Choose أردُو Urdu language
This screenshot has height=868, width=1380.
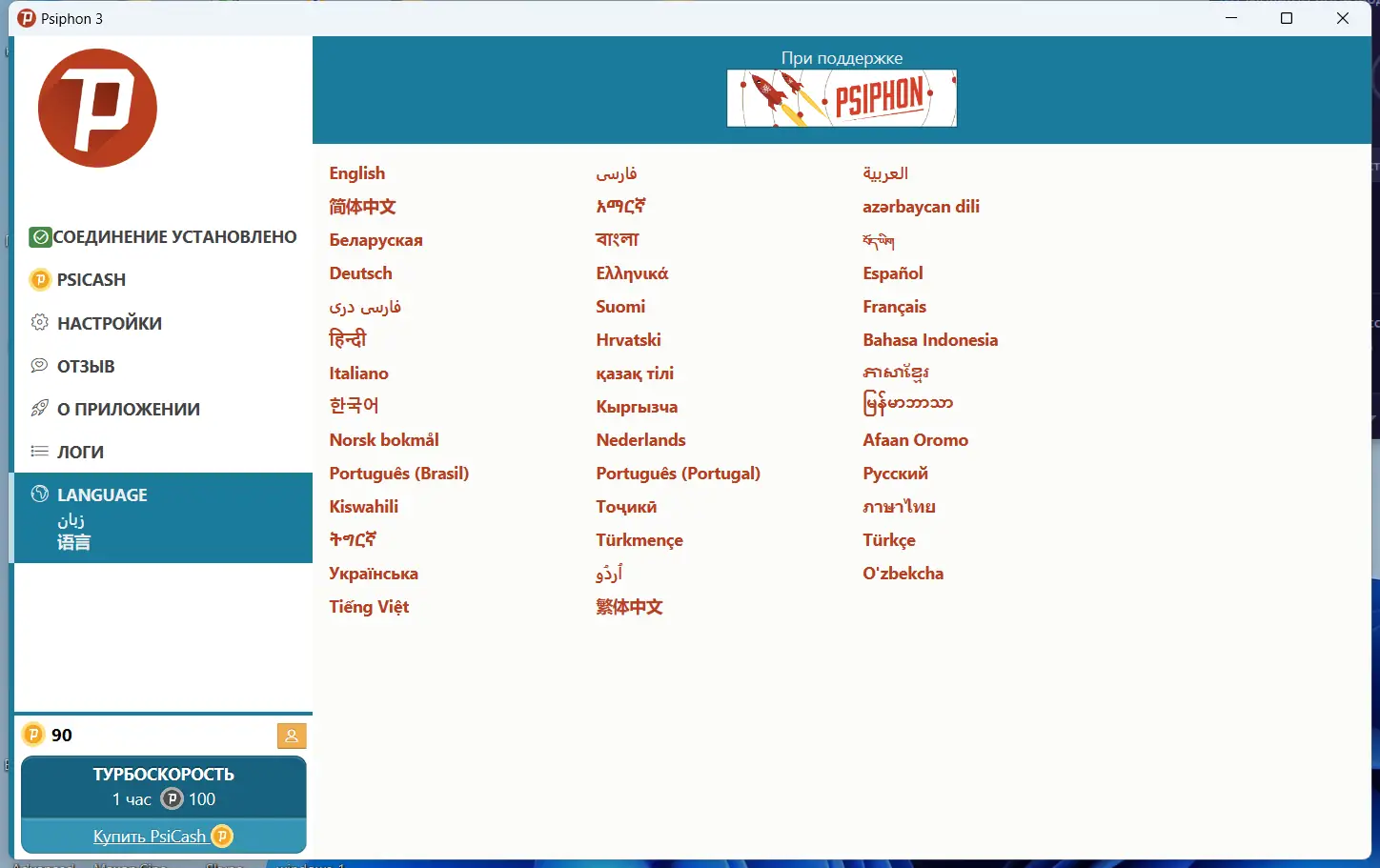tap(609, 574)
